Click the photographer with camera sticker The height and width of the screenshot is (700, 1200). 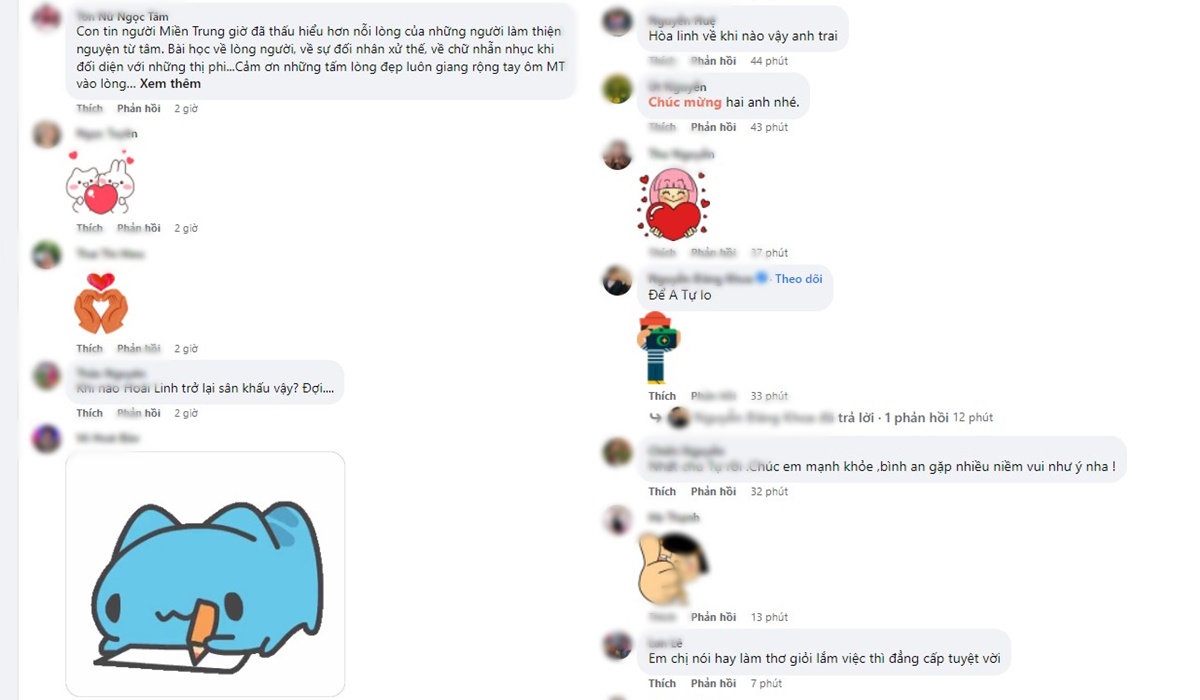point(657,347)
